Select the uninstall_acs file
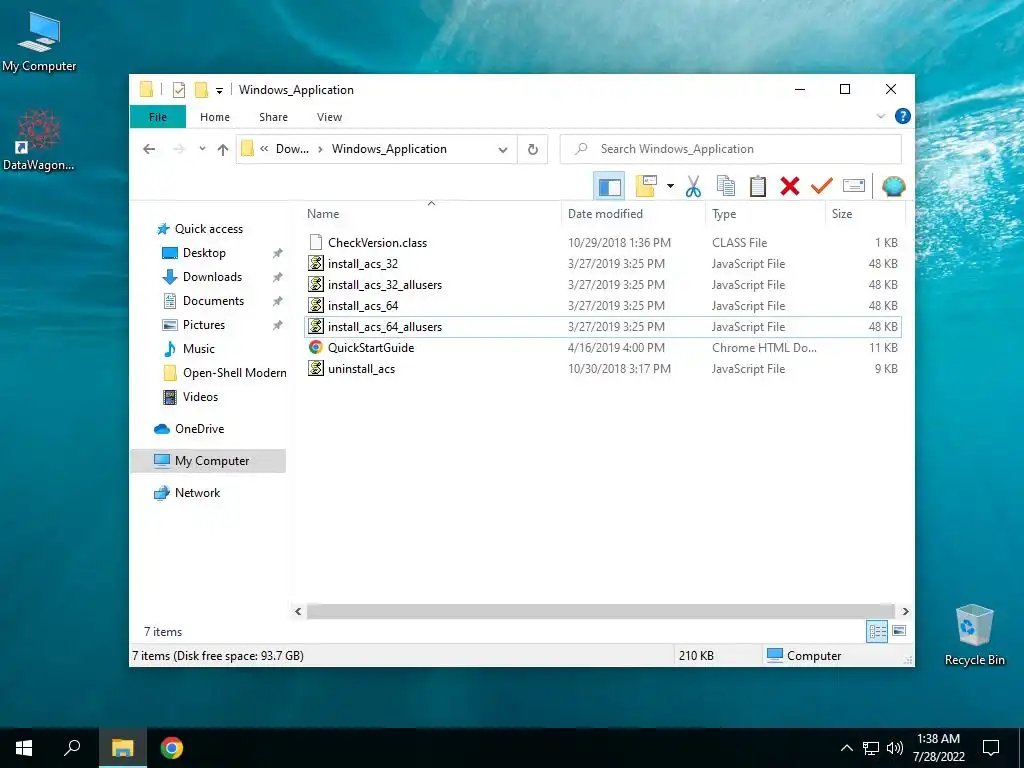The height and width of the screenshot is (768, 1024). pos(603,369)
